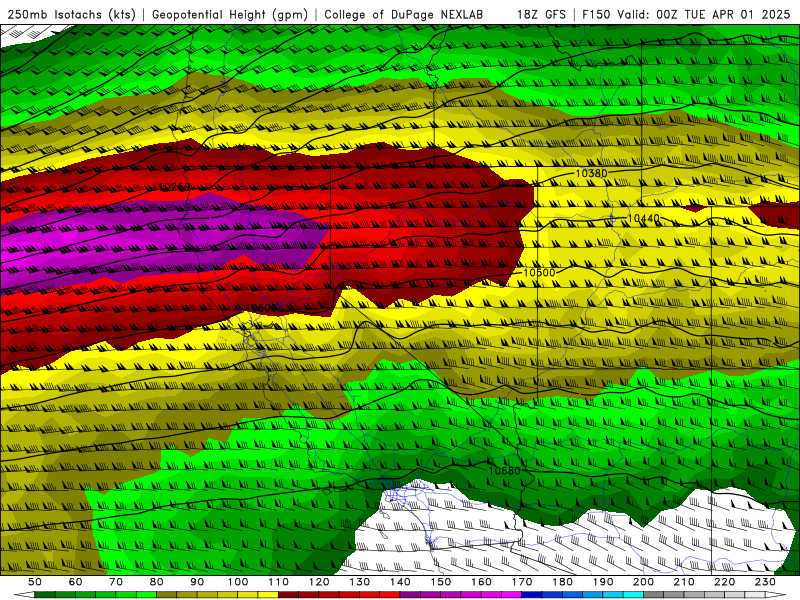Image resolution: width=800 pixels, height=600 pixels.
Task: Click the 70 knot legend value
Action: [116, 582]
